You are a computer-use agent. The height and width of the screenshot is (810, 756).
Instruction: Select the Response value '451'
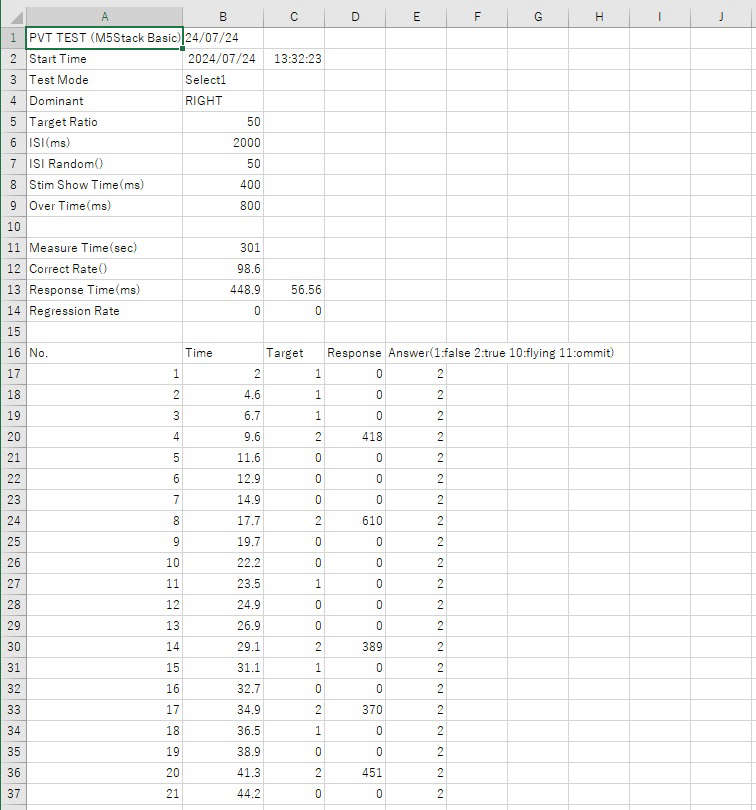point(355,773)
